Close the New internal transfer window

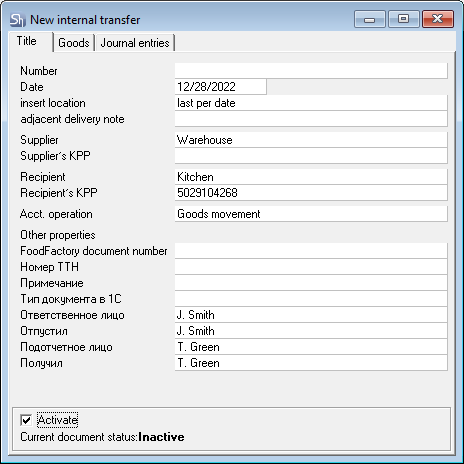pyautogui.click(x=438, y=19)
